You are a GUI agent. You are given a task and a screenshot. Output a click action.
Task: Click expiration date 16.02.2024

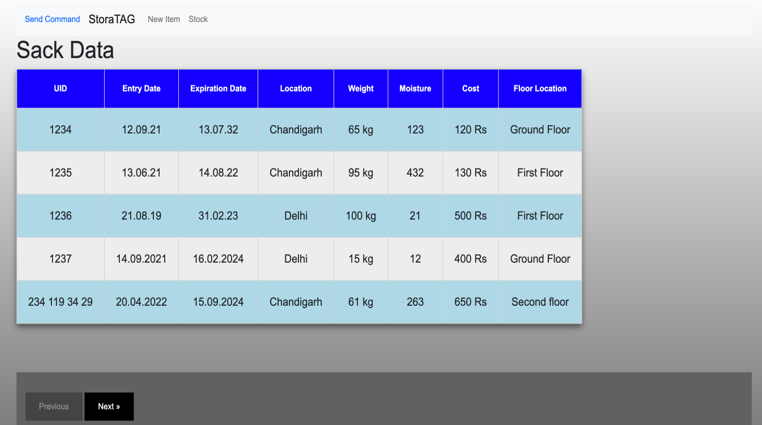[x=218, y=259]
